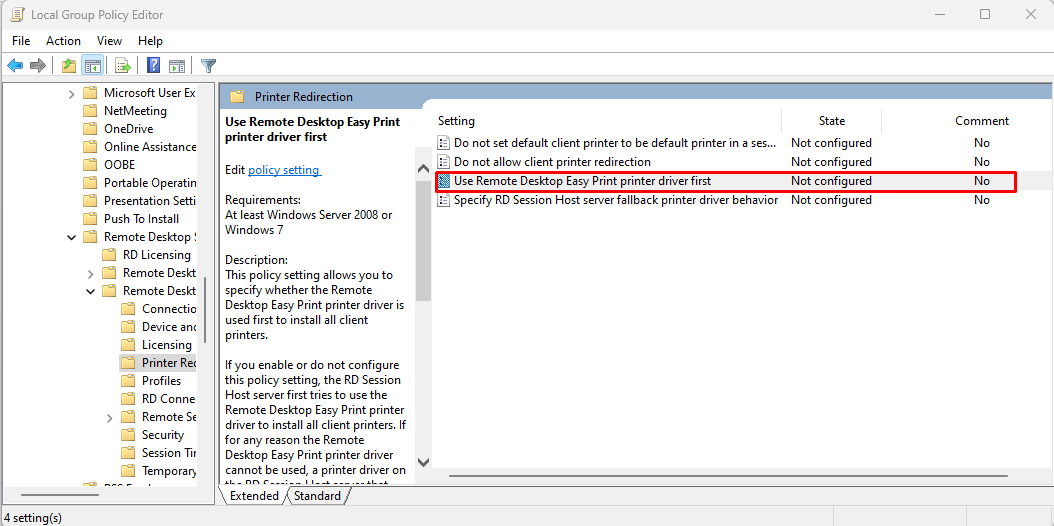The height and width of the screenshot is (526, 1054).
Task: Expand the Microsoft User Ex tree node
Action: point(71,93)
